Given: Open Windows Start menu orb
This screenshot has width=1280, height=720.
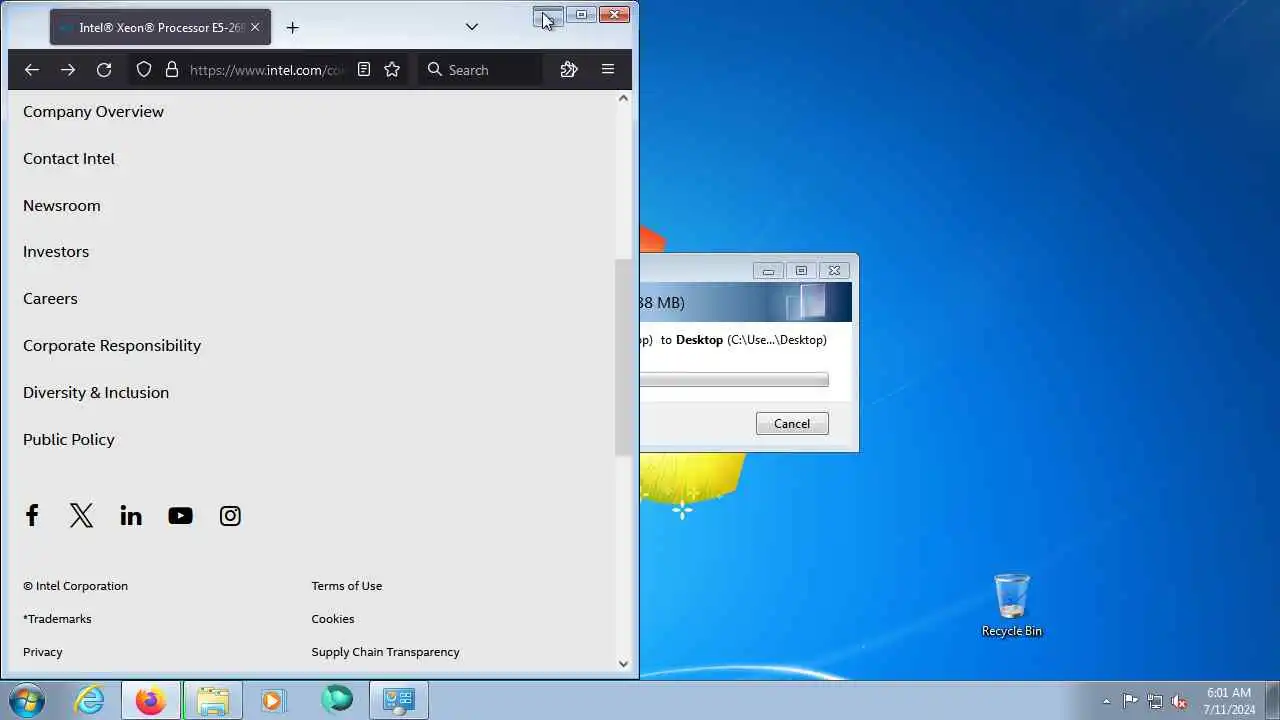Looking at the screenshot, I should (26, 701).
